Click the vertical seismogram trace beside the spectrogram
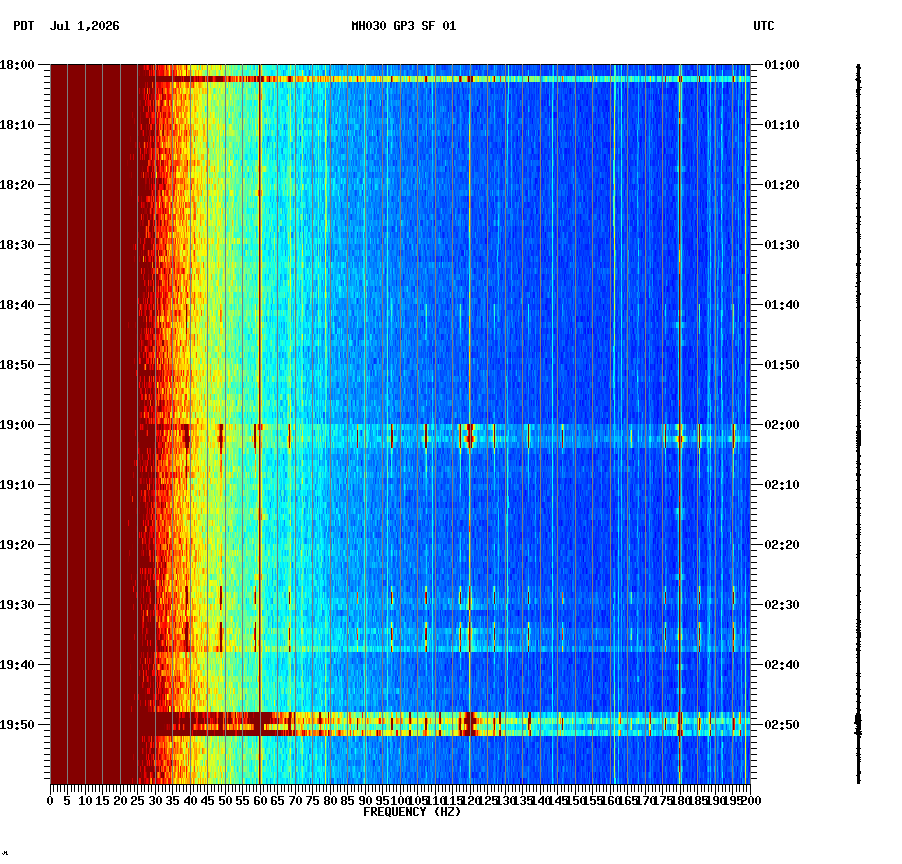902x864 pixels. click(858, 424)
